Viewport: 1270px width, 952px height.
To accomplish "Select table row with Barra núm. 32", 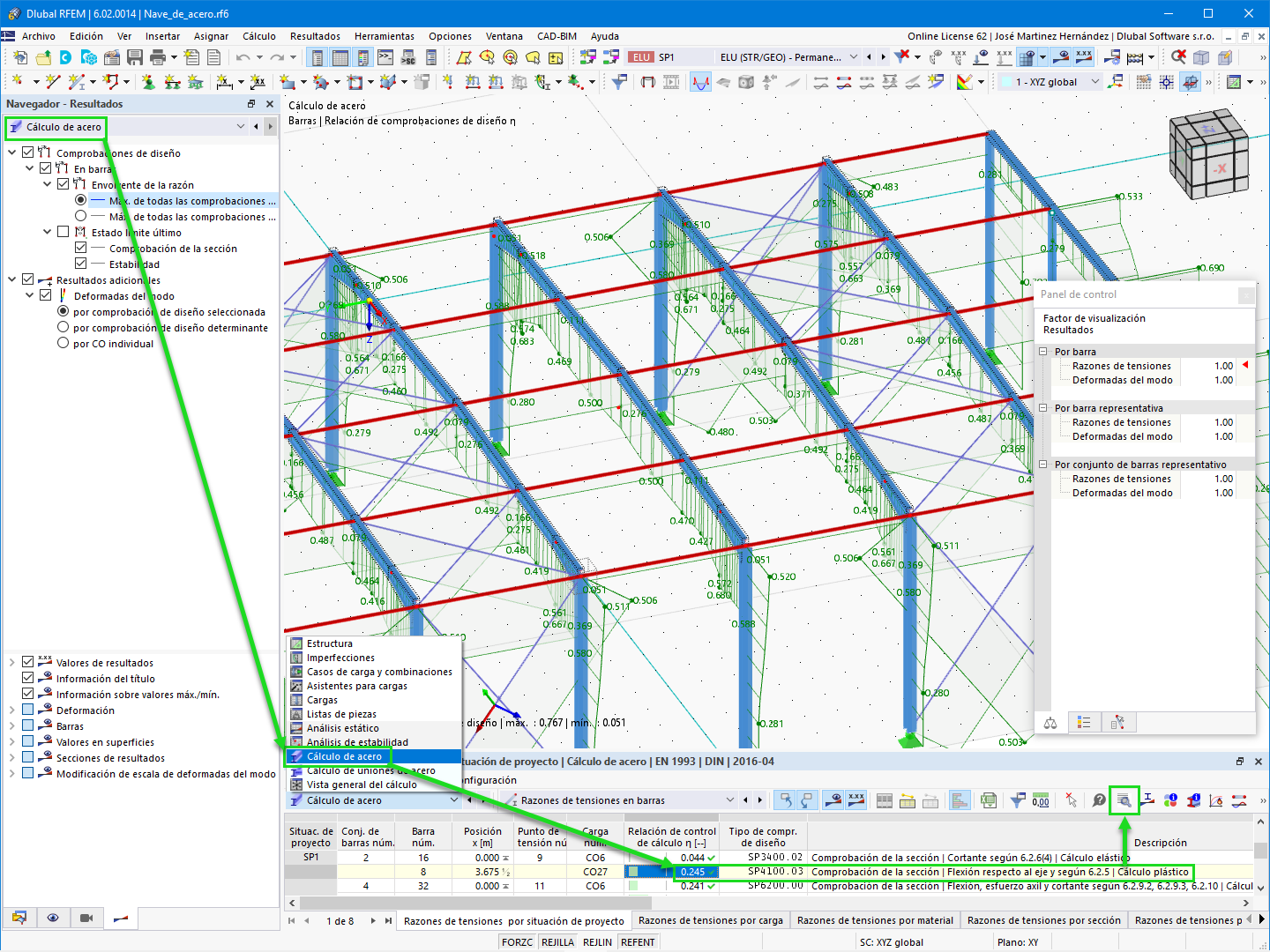I will click(767, 886).
